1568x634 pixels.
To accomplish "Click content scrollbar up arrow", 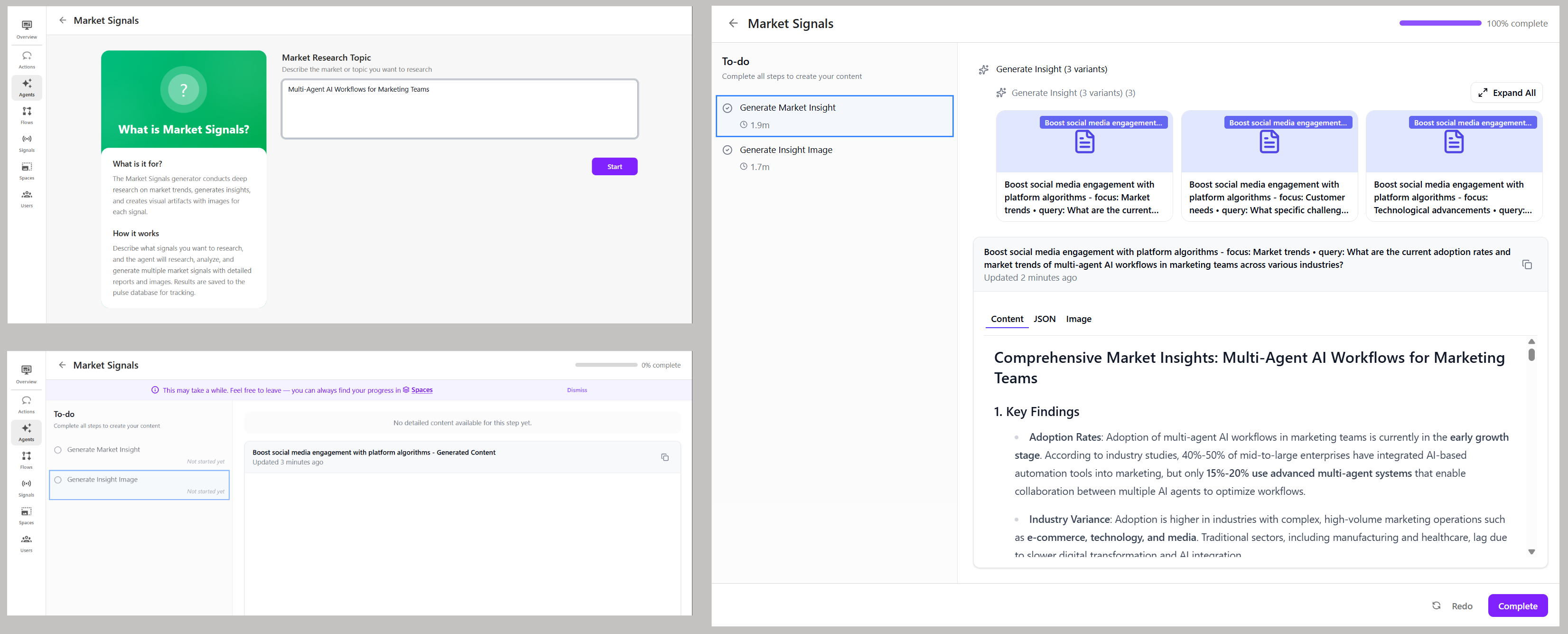I will [1531, 341].
